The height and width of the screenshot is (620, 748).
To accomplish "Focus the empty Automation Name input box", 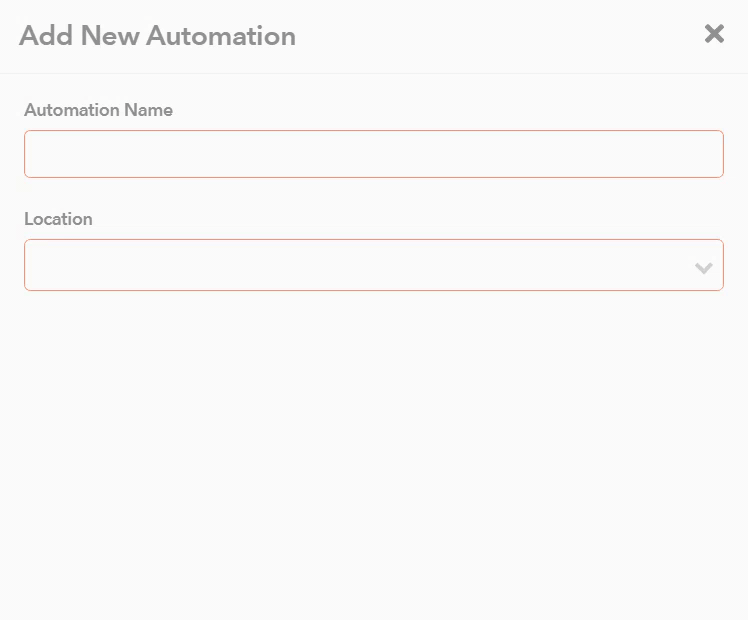I will click(x=373, y=154).
